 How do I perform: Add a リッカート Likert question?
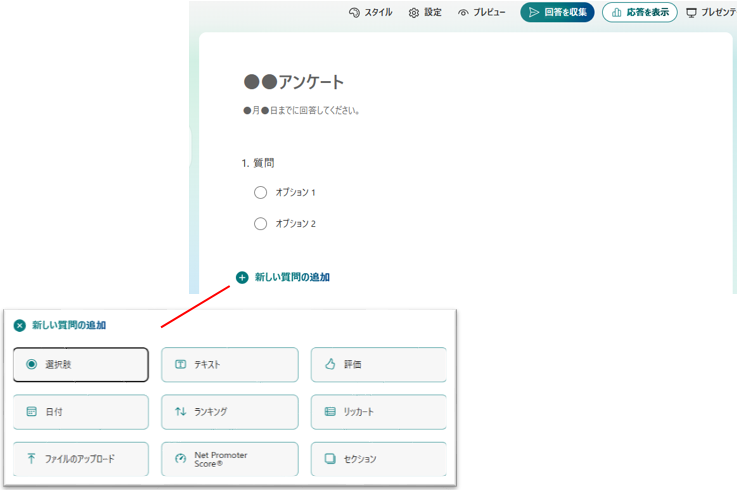(x=378, y=411)
